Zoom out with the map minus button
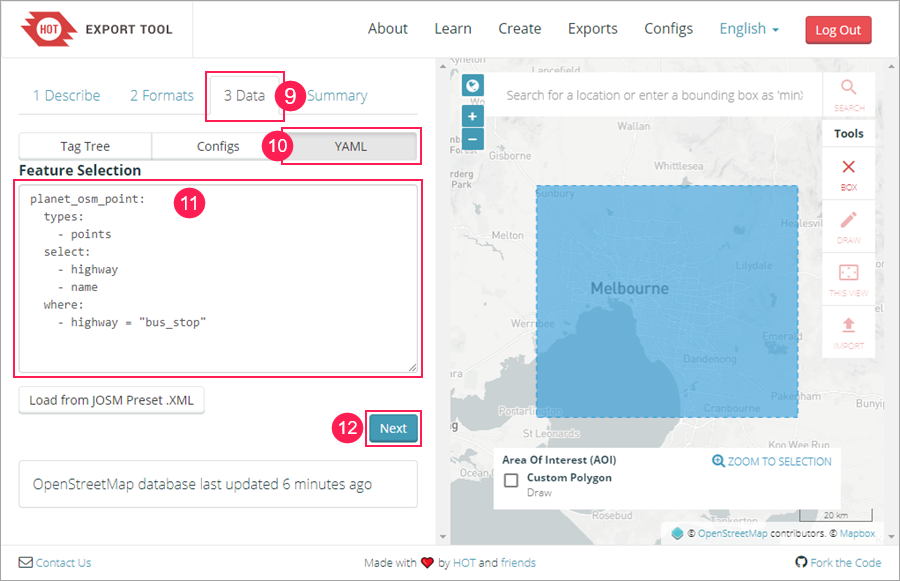Viewport: 900px width, 581px height. (472, 139)
